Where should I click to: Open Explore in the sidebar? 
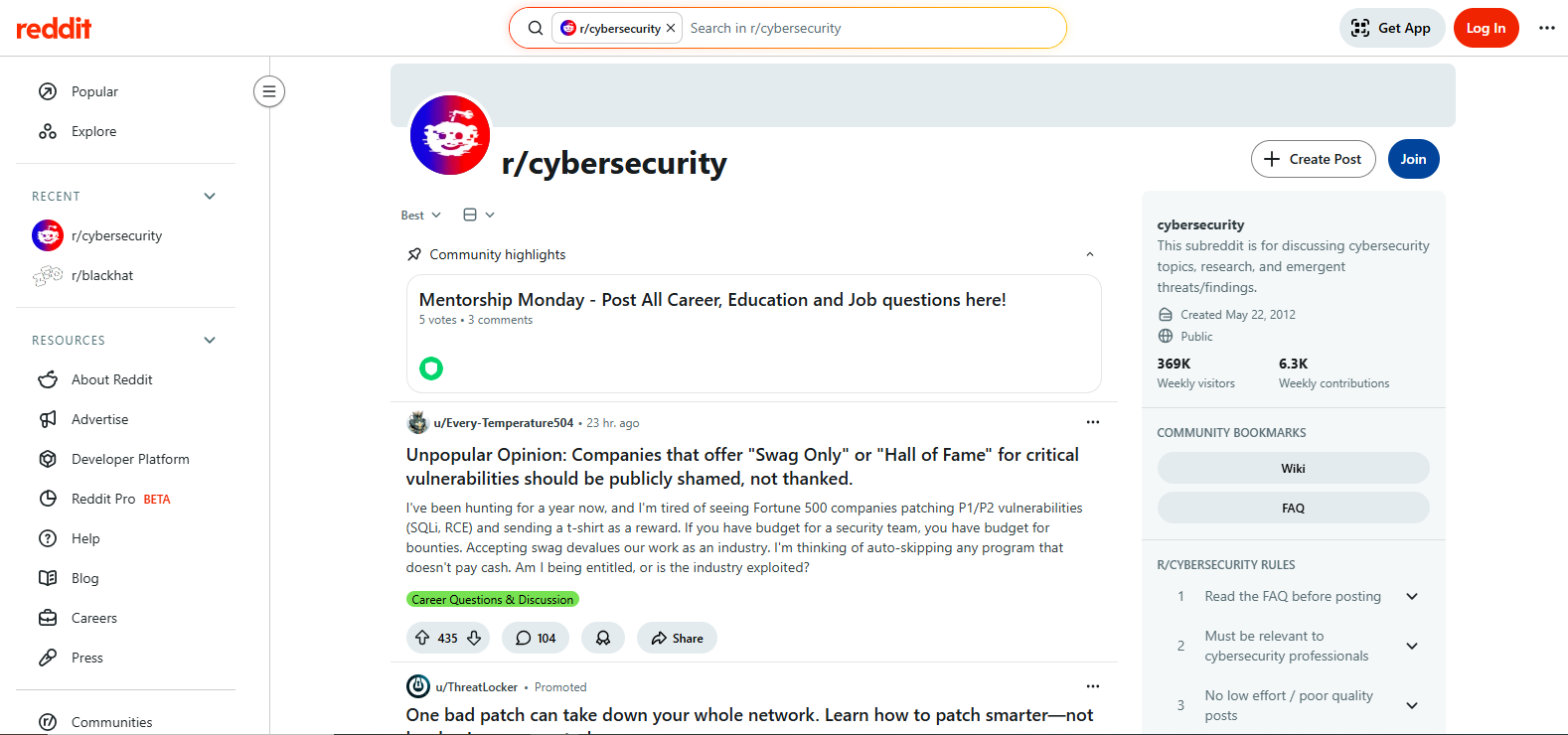tap(93, 131)
